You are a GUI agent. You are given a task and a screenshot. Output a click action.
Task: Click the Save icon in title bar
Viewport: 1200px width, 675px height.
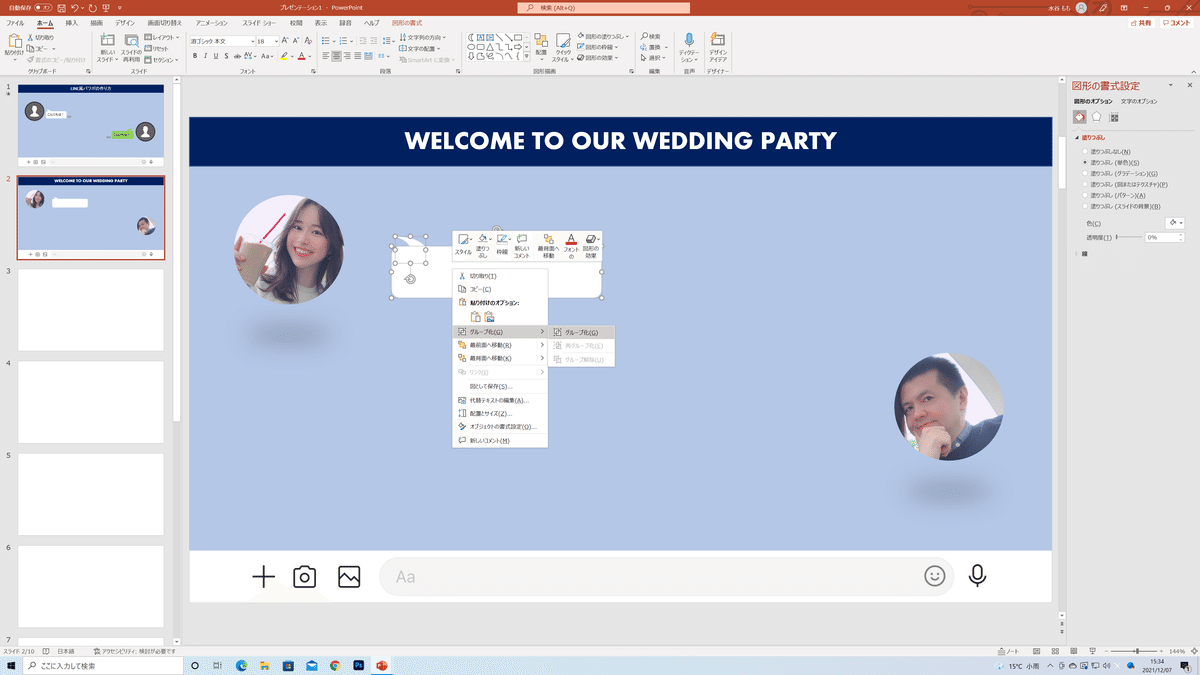pyautogui.click(x=61, y=7)
